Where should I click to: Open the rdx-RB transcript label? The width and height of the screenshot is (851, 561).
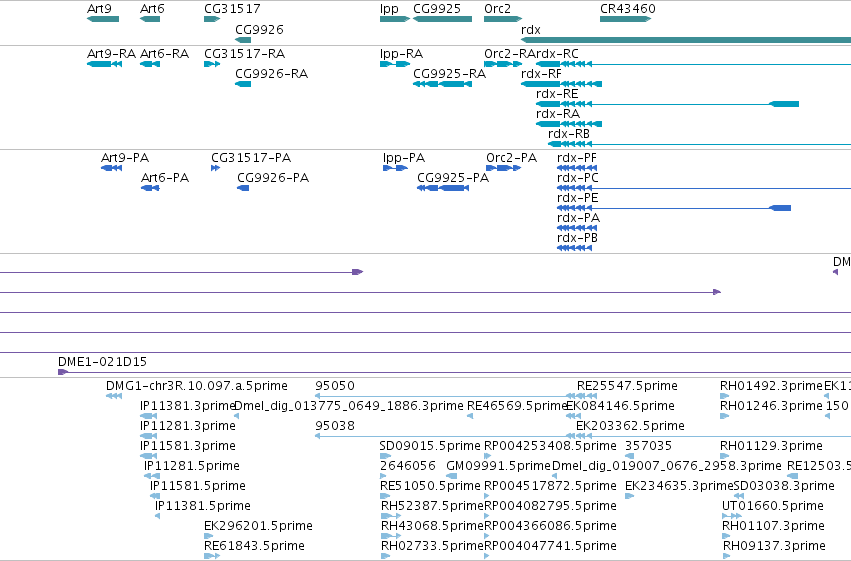[x=569, y=134]
